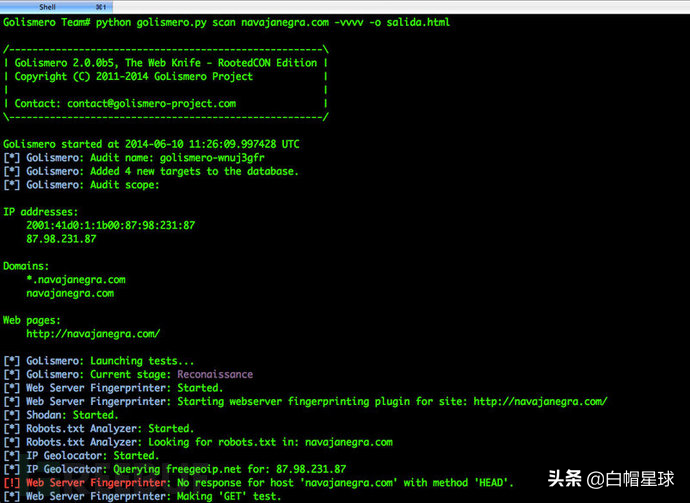Click the '*.navajanegra.com' domain entry

(x=76, y=280)
